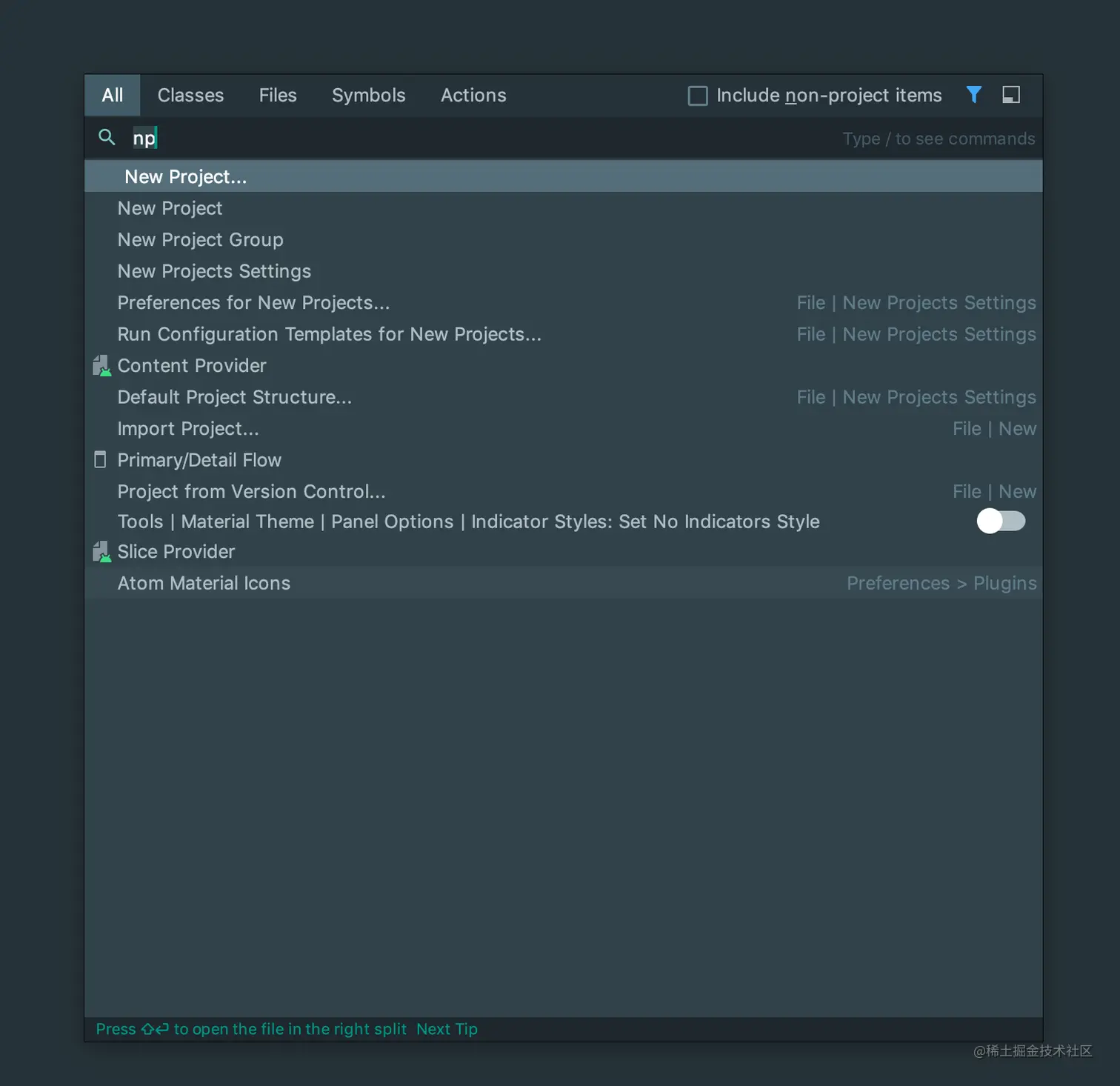1120x1086 pixels.
Task: Select 'New Project Group' result
Action: (x=564, y=239)
